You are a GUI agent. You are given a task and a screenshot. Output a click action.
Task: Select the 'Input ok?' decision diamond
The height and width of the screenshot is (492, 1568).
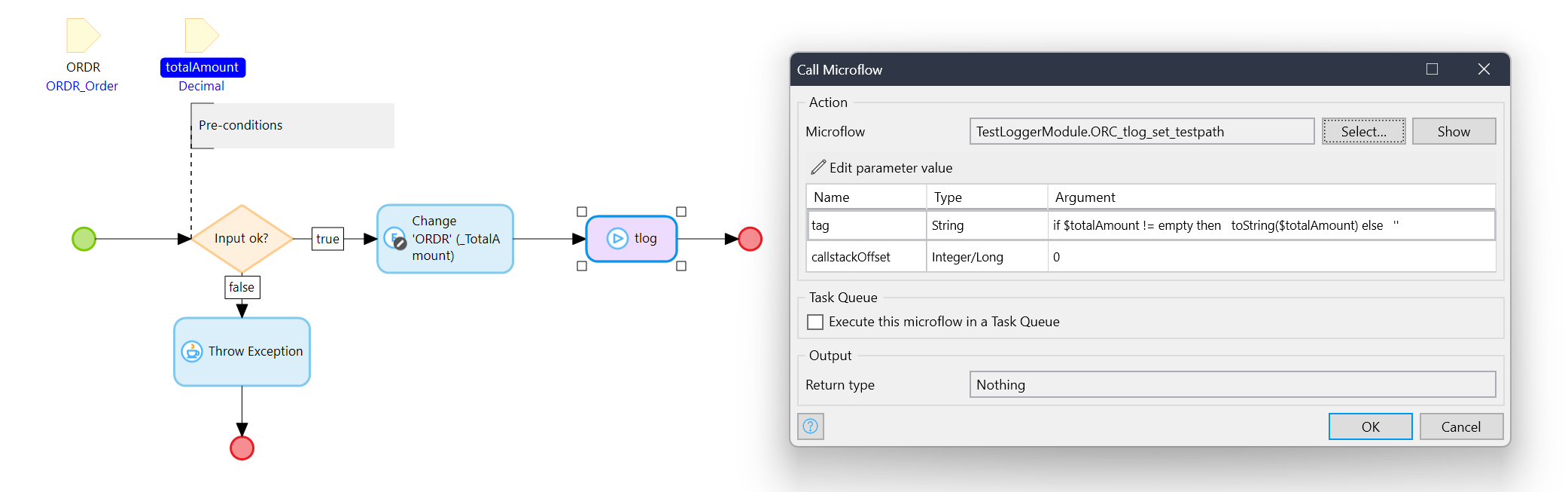pyautogui.click(x=242, y=239)
